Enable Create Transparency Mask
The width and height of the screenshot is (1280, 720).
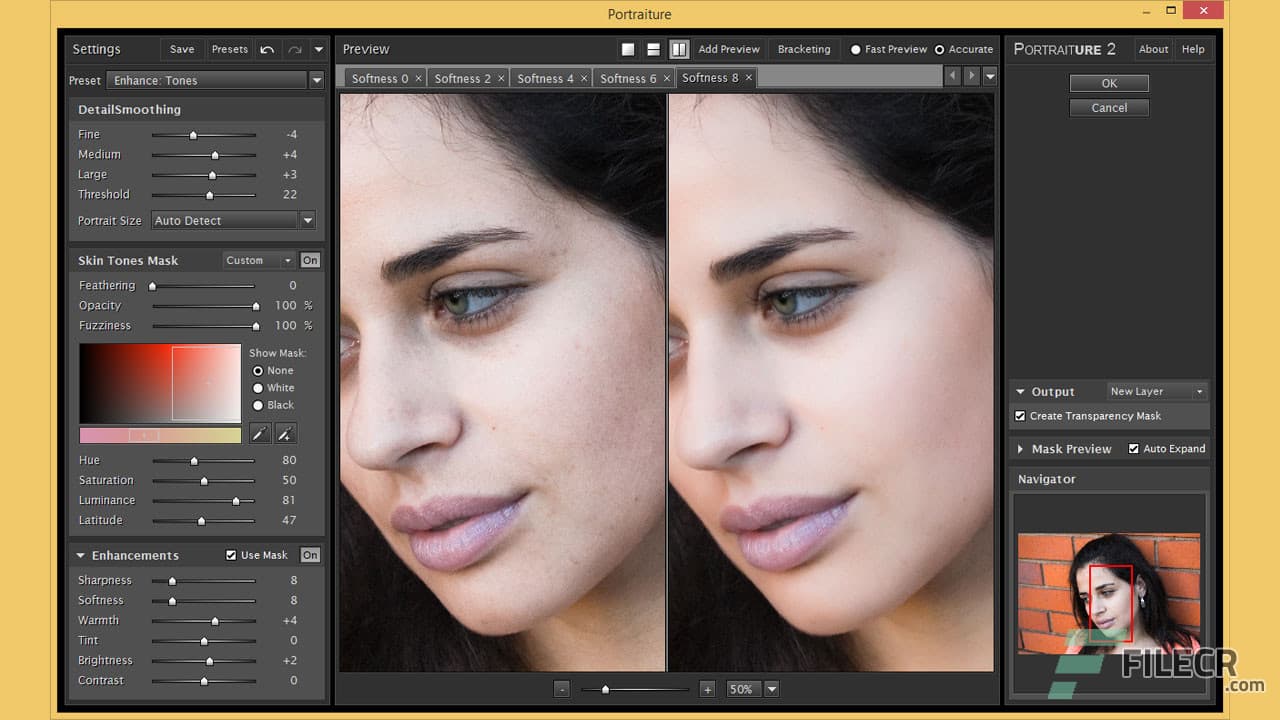click(1020, 416)
